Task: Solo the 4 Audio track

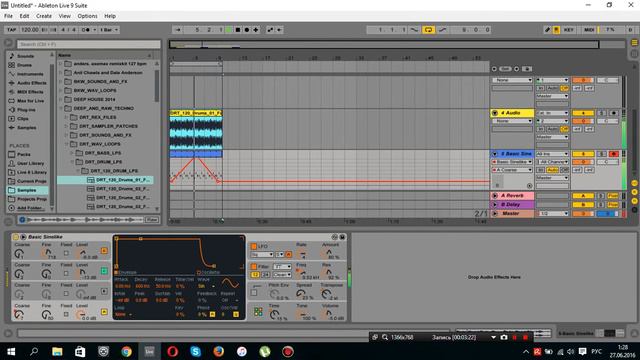Action: pyautogui.click(x=602, y=113)
